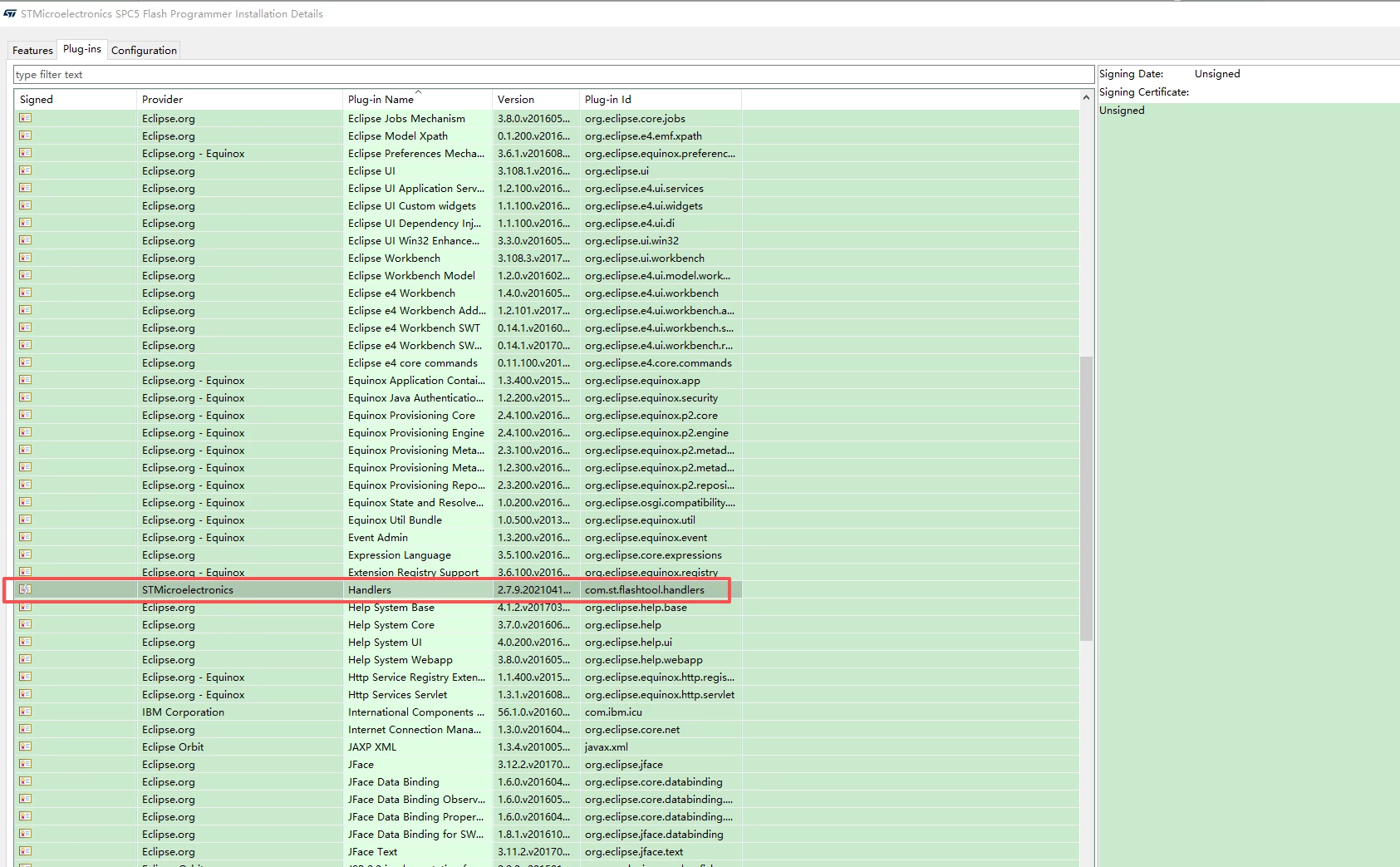Click unsigned icon for Help System Core row
The height and width of the screenshot is (867, 1400).
point(26,624)
